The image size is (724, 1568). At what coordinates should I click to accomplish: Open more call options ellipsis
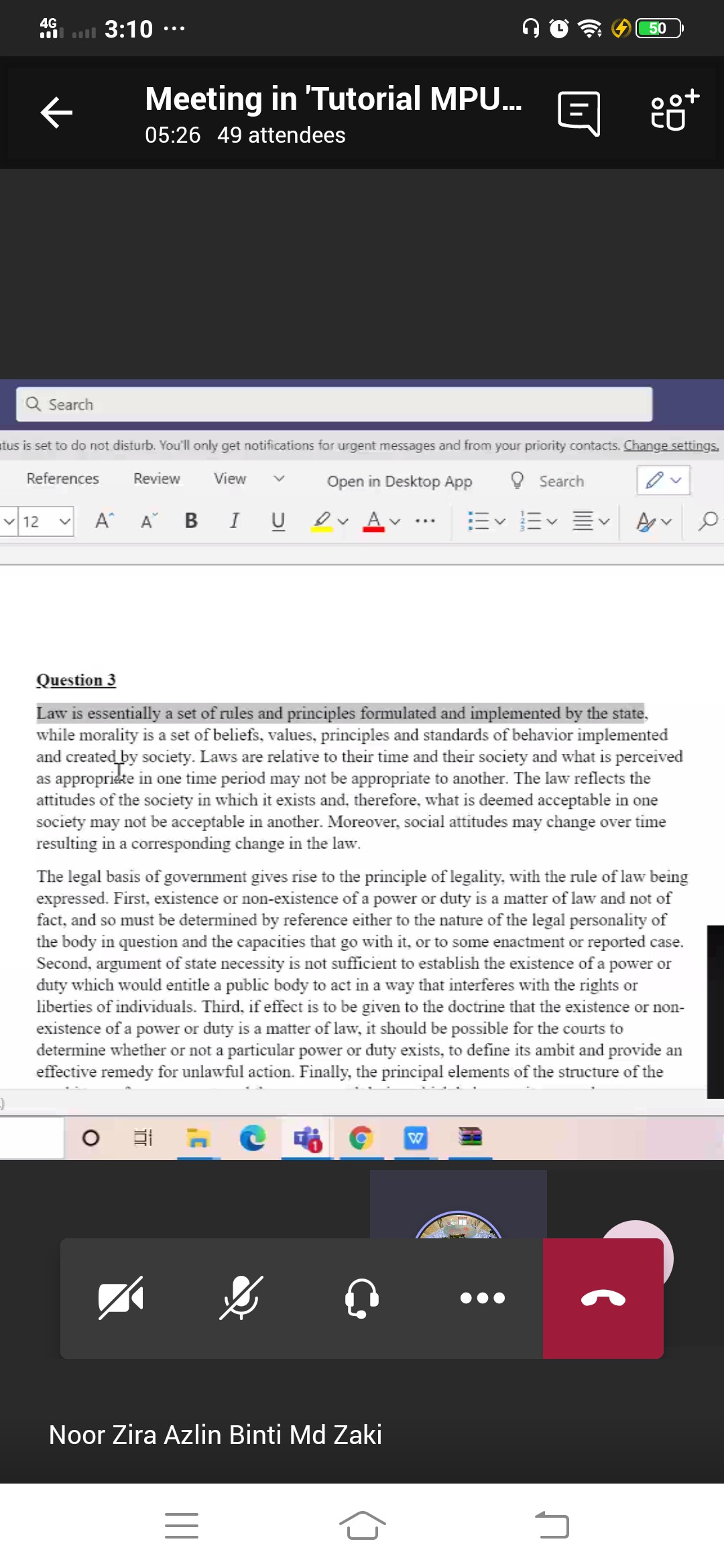point(483,1298)
